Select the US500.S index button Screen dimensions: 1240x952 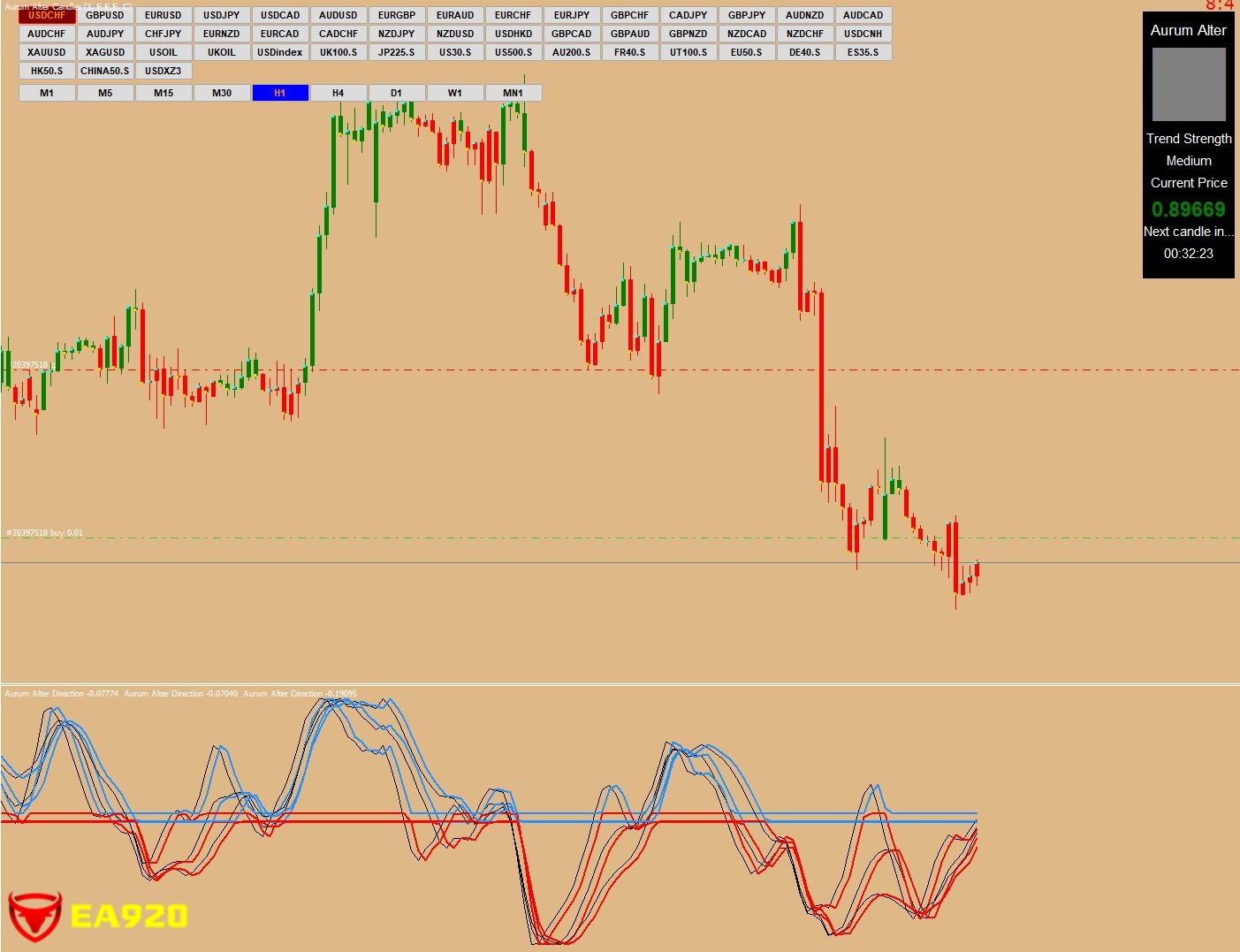pyautogui.click(x=513, y=52)
